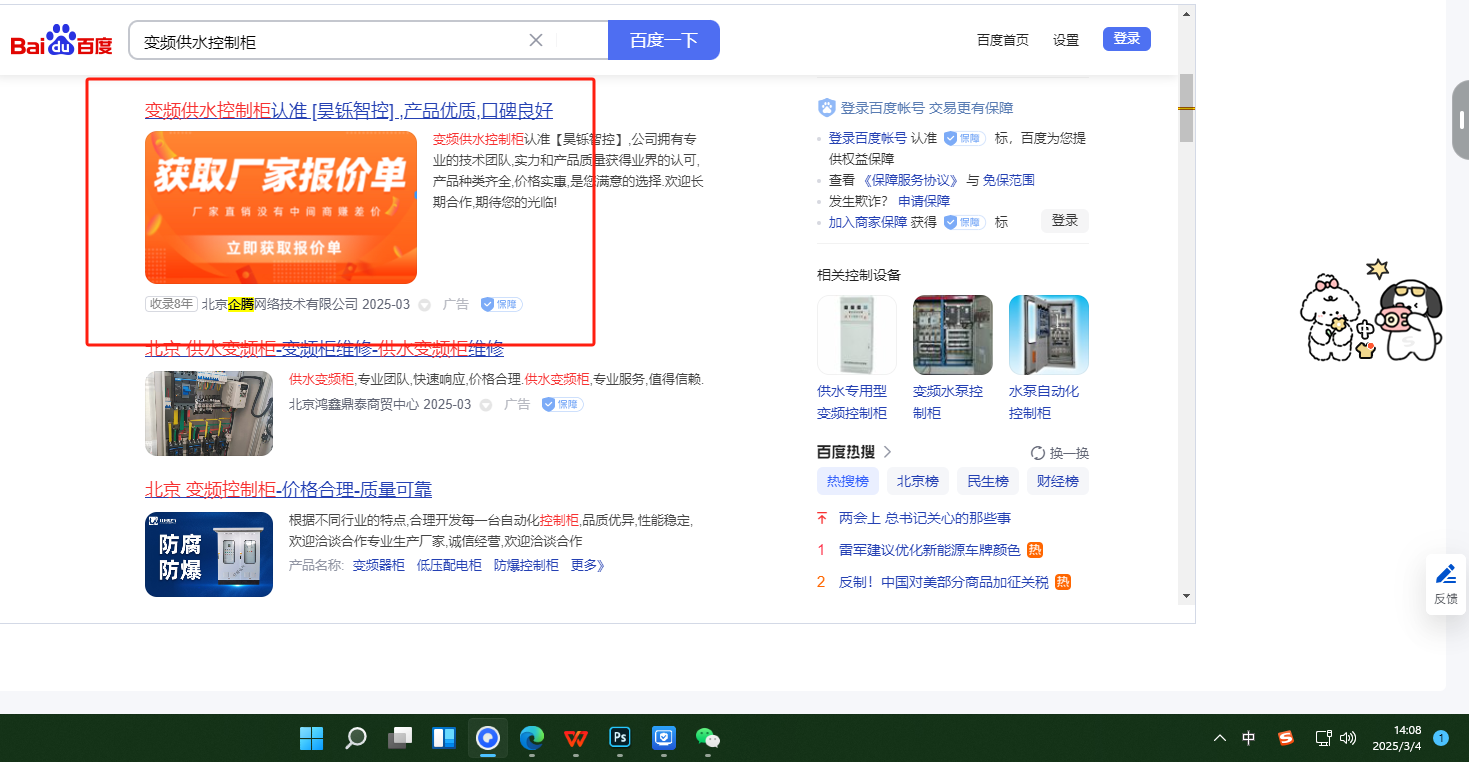
Task: Click the shield paw icon beside 登录百度帐号
Action: click(826, 108)
